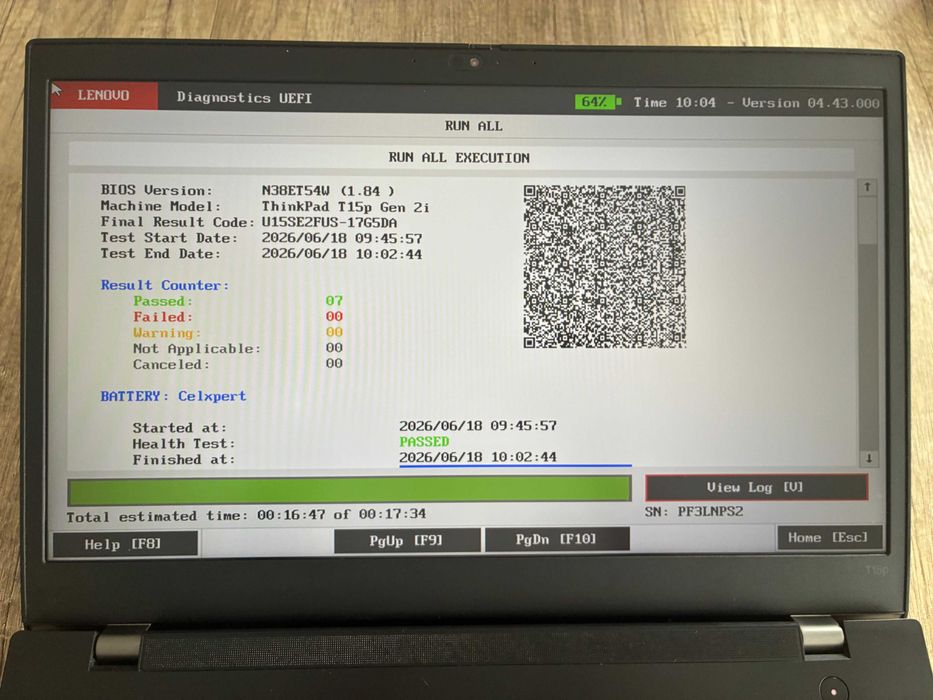933x700 pixels.
Task: Click Version 04.43.000 text
Action: click(810, 103)
